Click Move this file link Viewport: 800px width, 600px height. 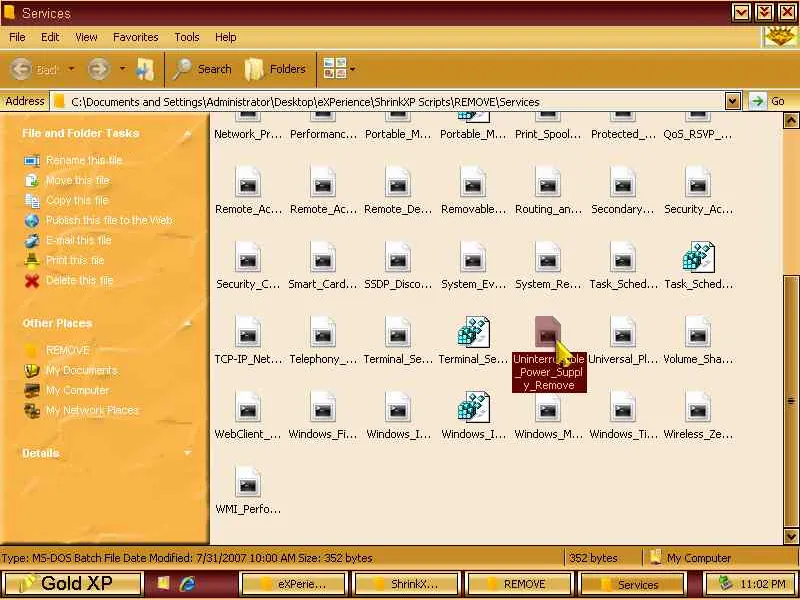(78, 180)
